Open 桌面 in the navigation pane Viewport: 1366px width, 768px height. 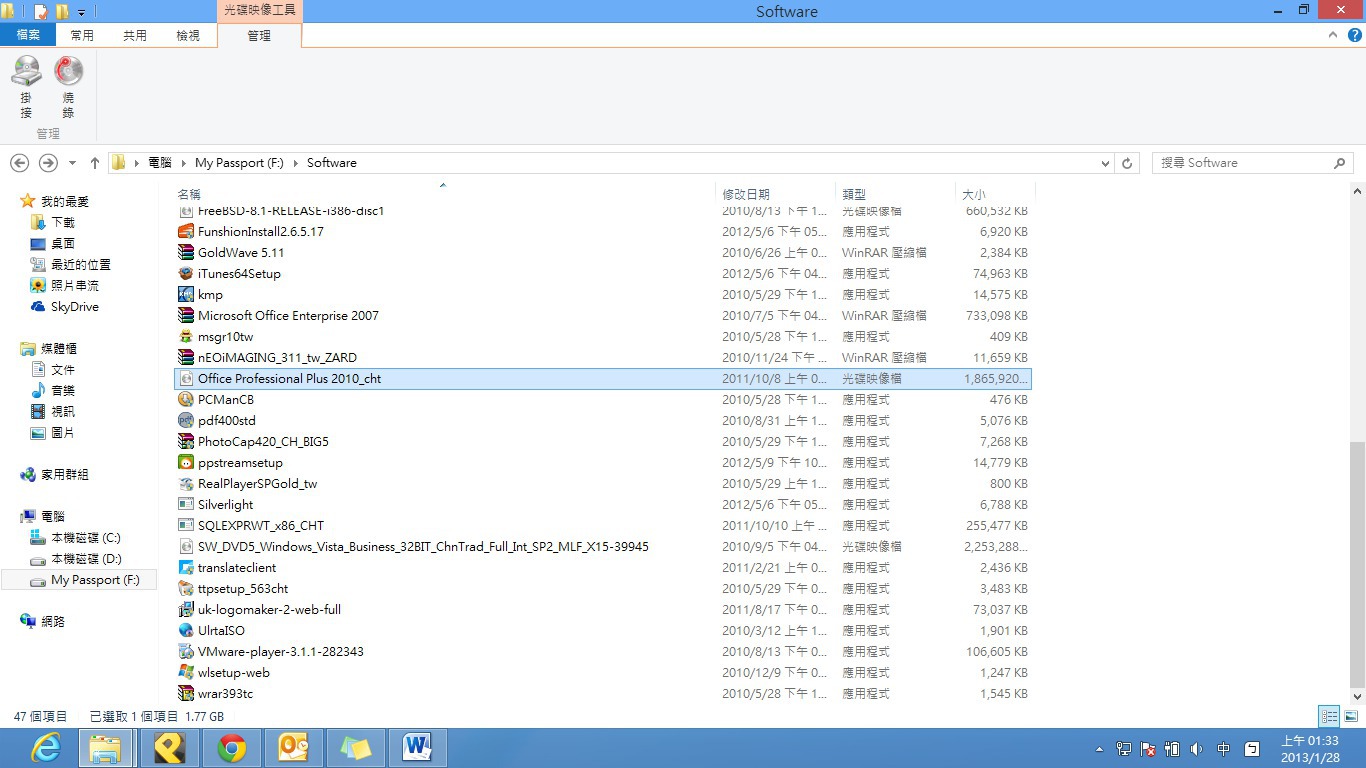click(x=63, y=244)
